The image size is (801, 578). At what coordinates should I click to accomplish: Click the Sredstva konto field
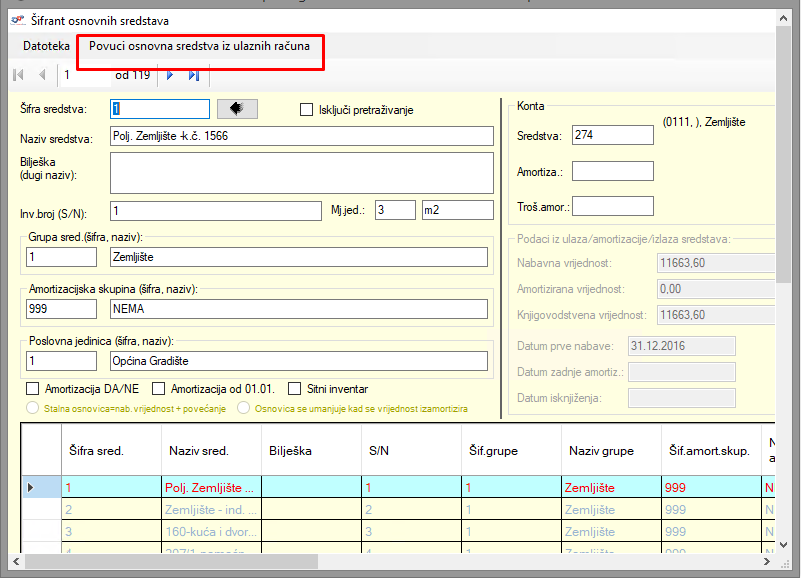[x=612, y=136]
